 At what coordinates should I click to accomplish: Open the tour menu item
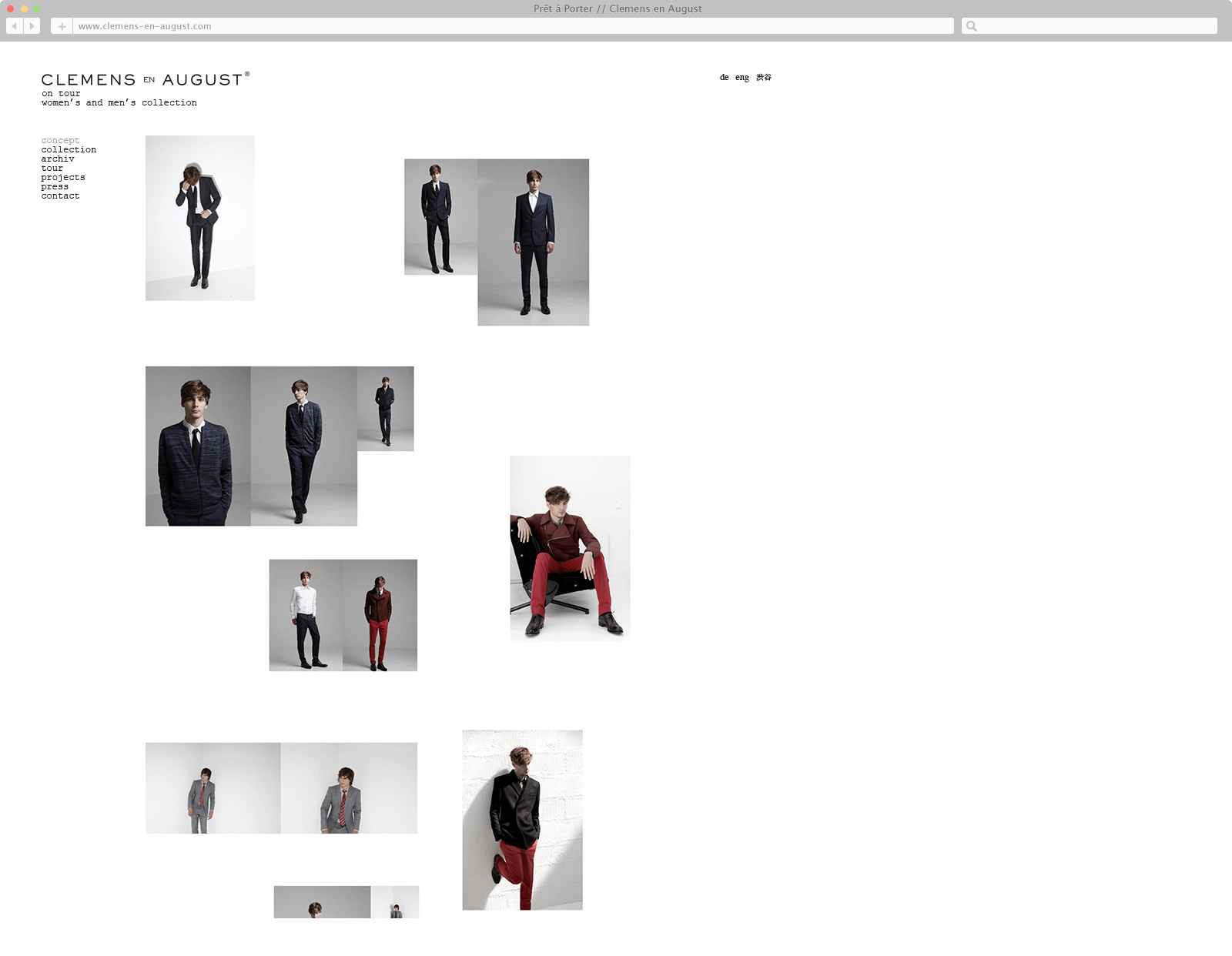pyautogui.click(x=52, y=168)
